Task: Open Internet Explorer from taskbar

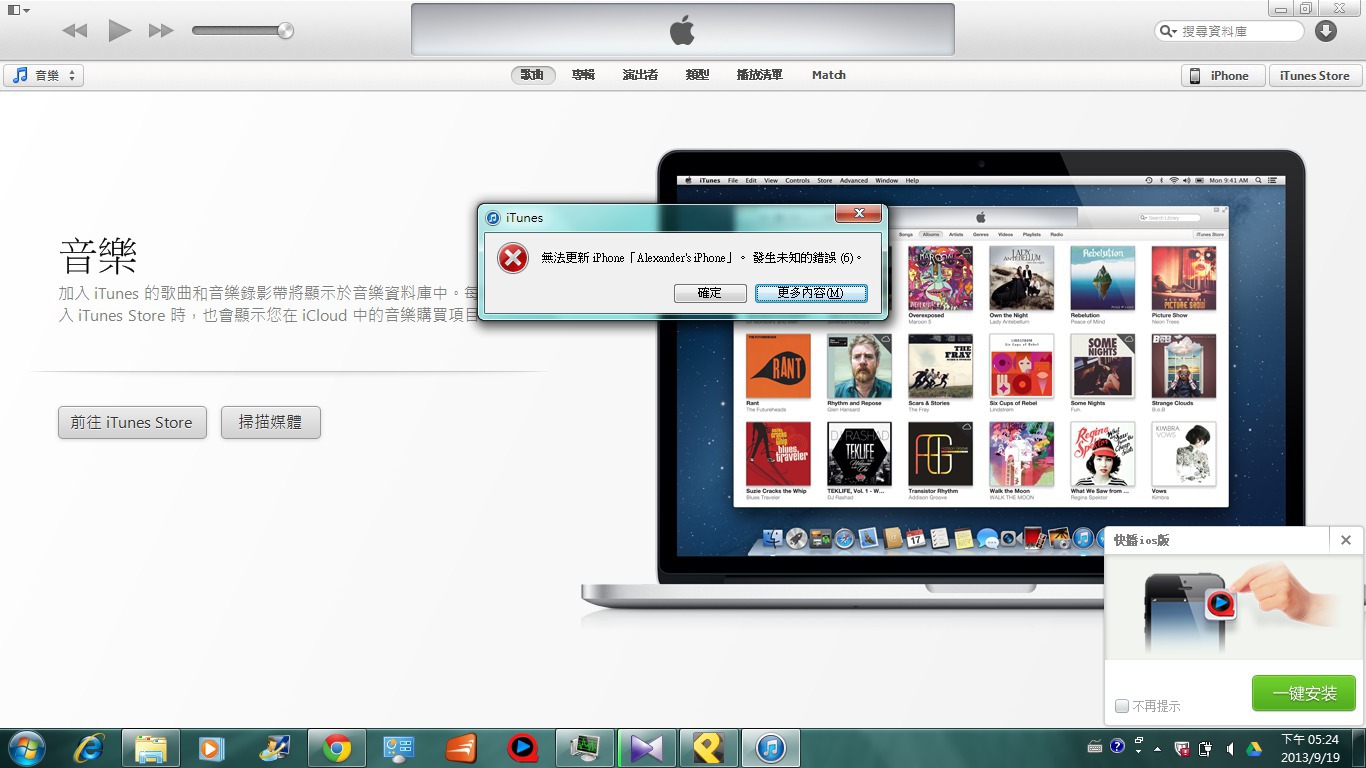Action: (89, 748)
